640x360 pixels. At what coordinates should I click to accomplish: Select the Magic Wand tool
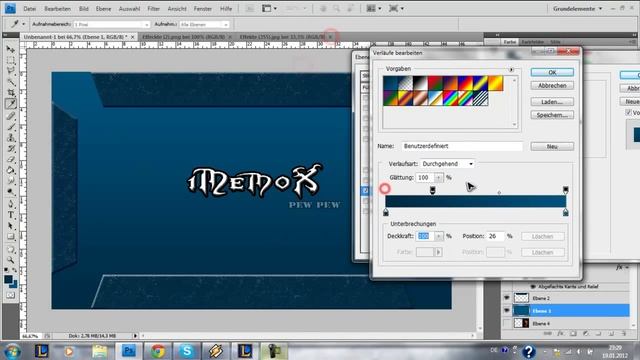[11, 82]
